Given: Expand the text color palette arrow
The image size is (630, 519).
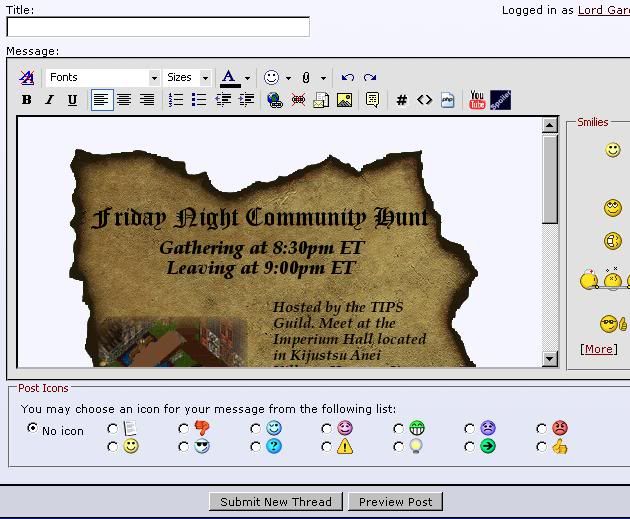Looking at the screenshot, I should tap(247, 78).
